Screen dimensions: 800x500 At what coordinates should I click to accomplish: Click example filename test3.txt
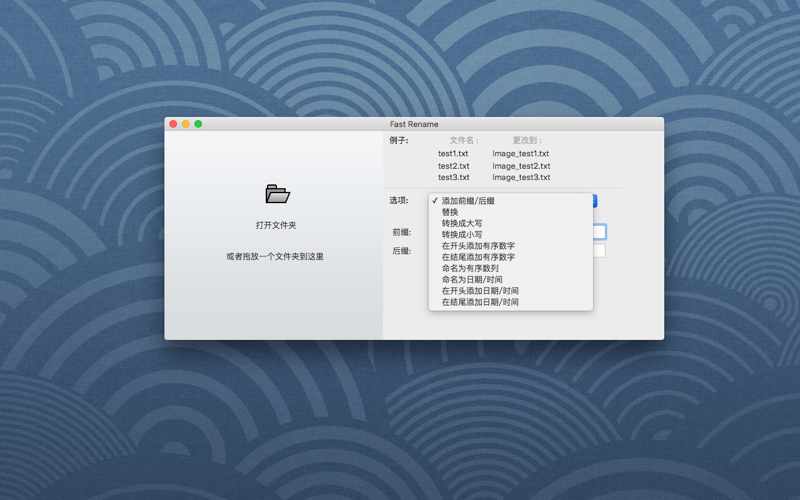click(454, 177)
